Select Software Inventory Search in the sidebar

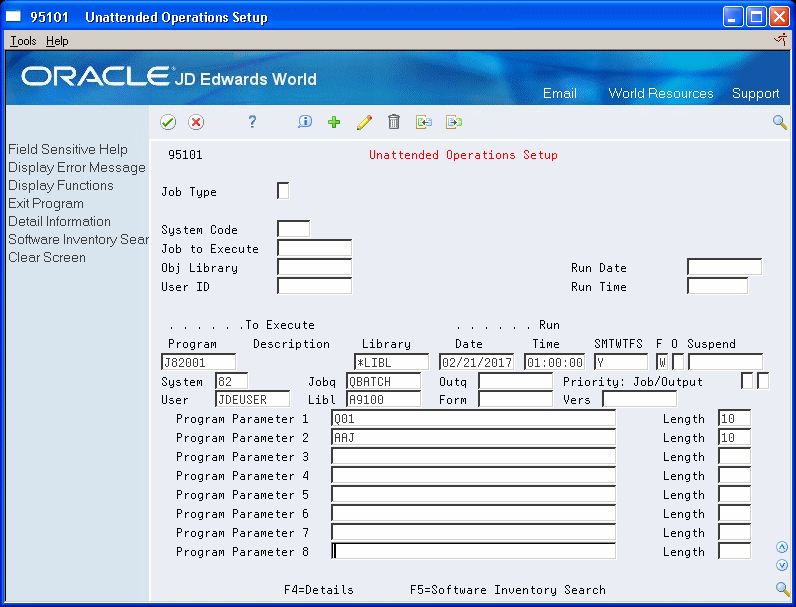78,240
